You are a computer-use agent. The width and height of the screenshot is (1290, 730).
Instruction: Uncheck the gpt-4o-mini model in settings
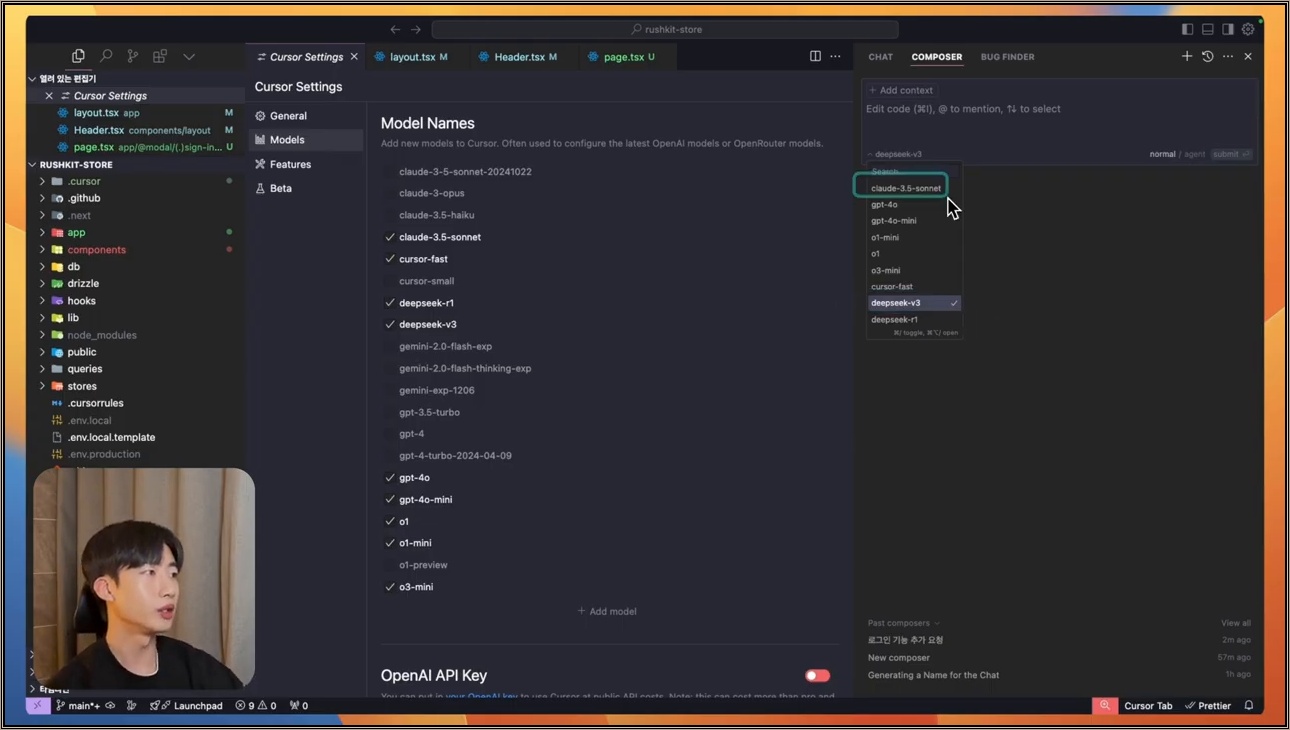tap(390, 499)
